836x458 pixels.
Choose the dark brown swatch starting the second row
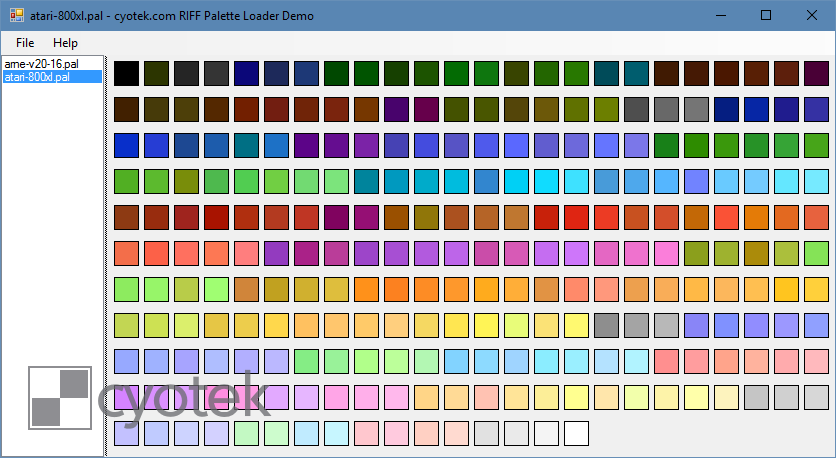pos(126,109)
